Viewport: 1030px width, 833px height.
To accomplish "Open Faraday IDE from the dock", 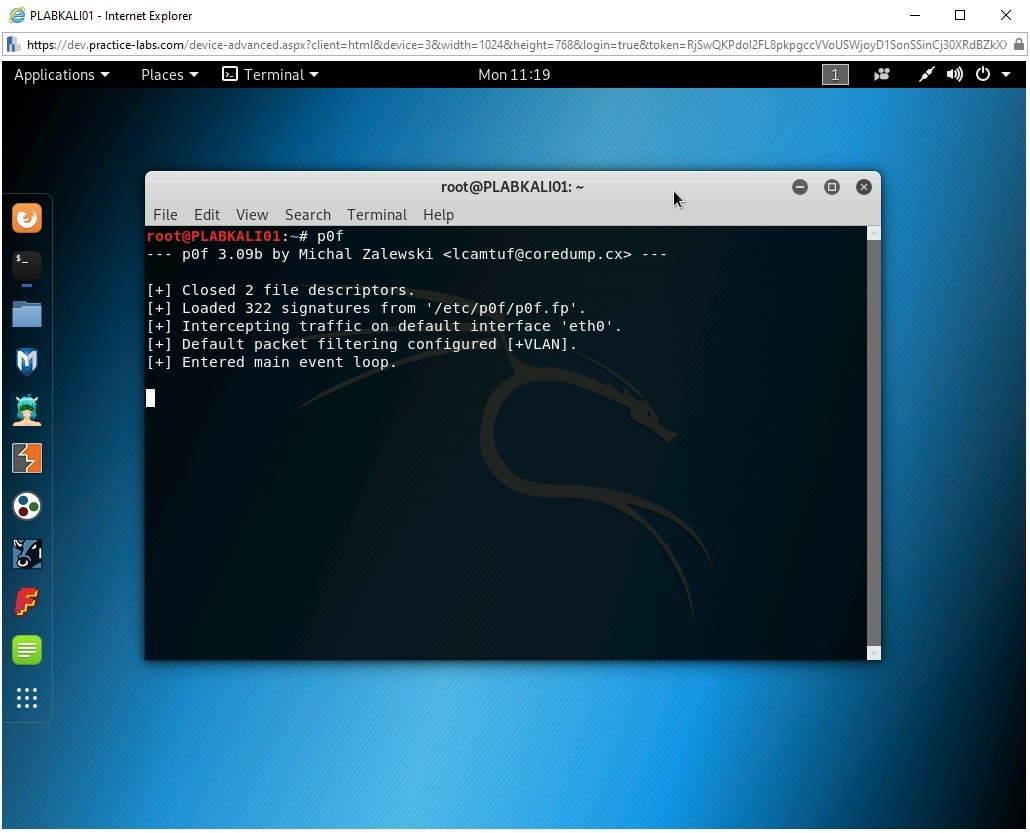I will point(27,601).
